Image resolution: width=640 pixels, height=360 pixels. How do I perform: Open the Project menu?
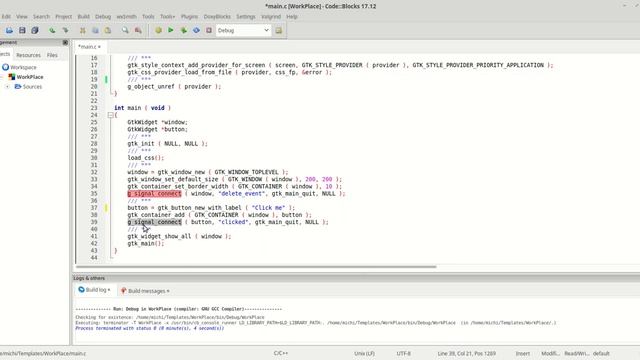point(64,17)
